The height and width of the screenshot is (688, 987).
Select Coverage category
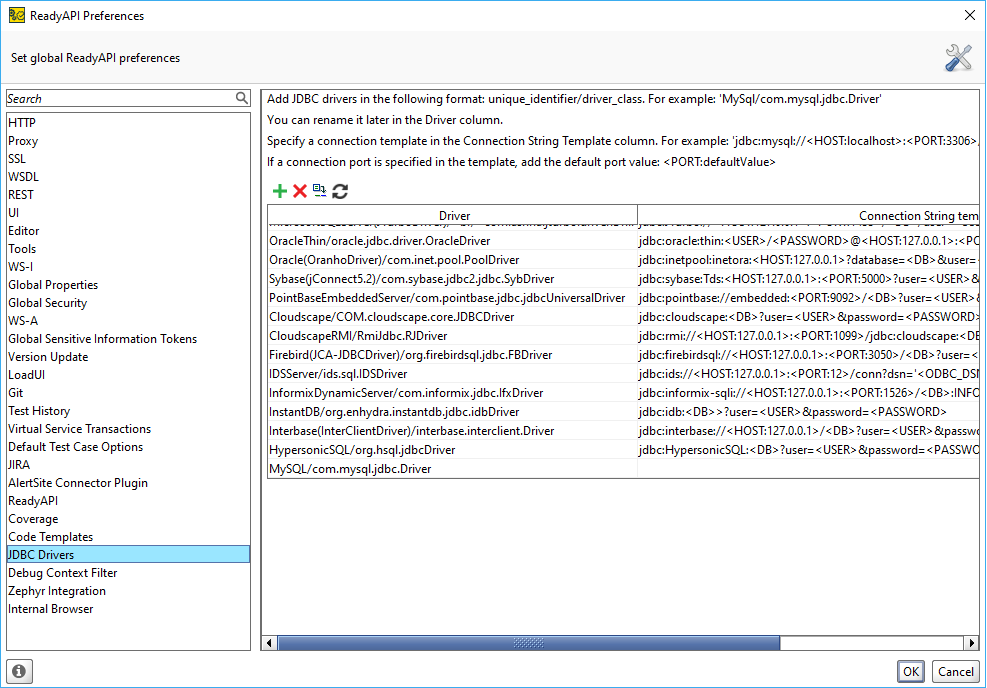128,519
